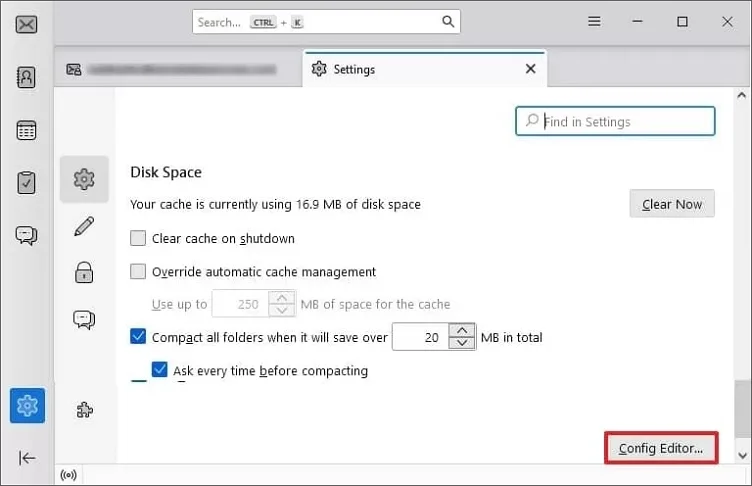This screenshot has width=752, height=486.
Task: Click the global Search box
Action: [x=326, y=22]
